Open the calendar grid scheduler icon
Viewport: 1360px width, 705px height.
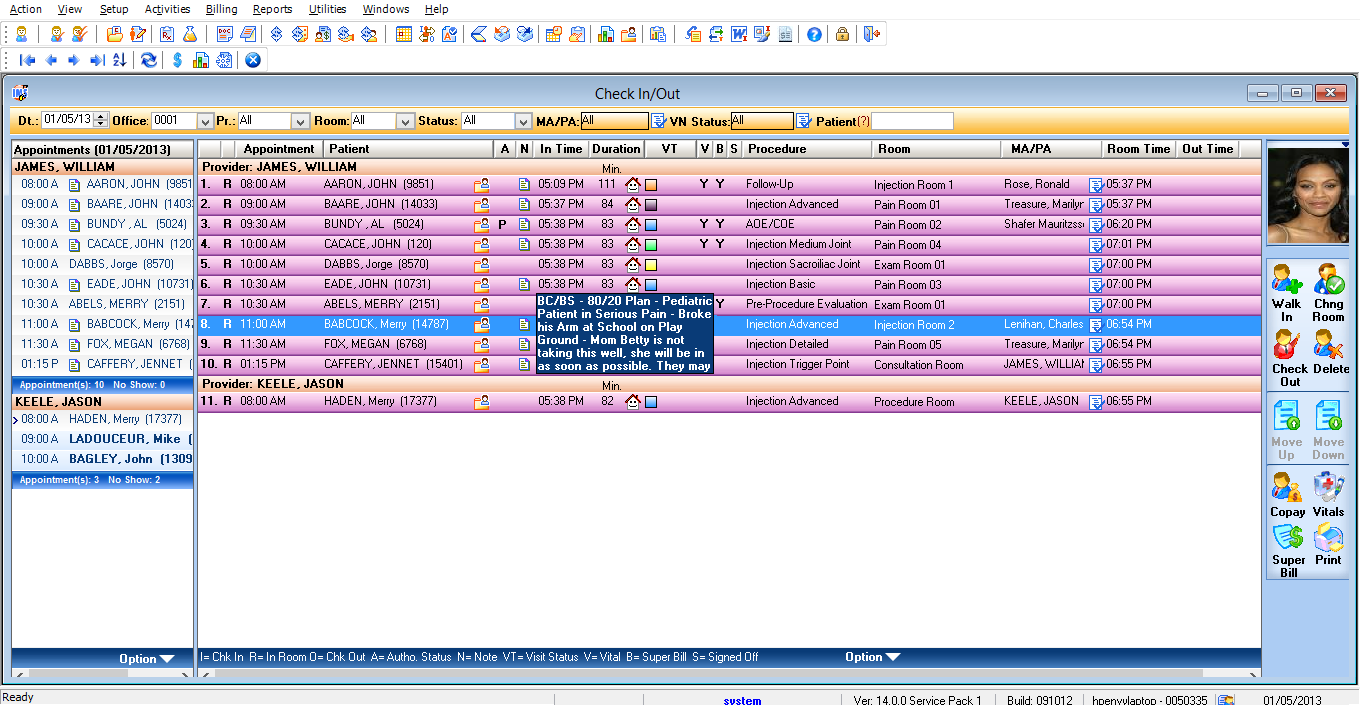[x=403, y=34]
